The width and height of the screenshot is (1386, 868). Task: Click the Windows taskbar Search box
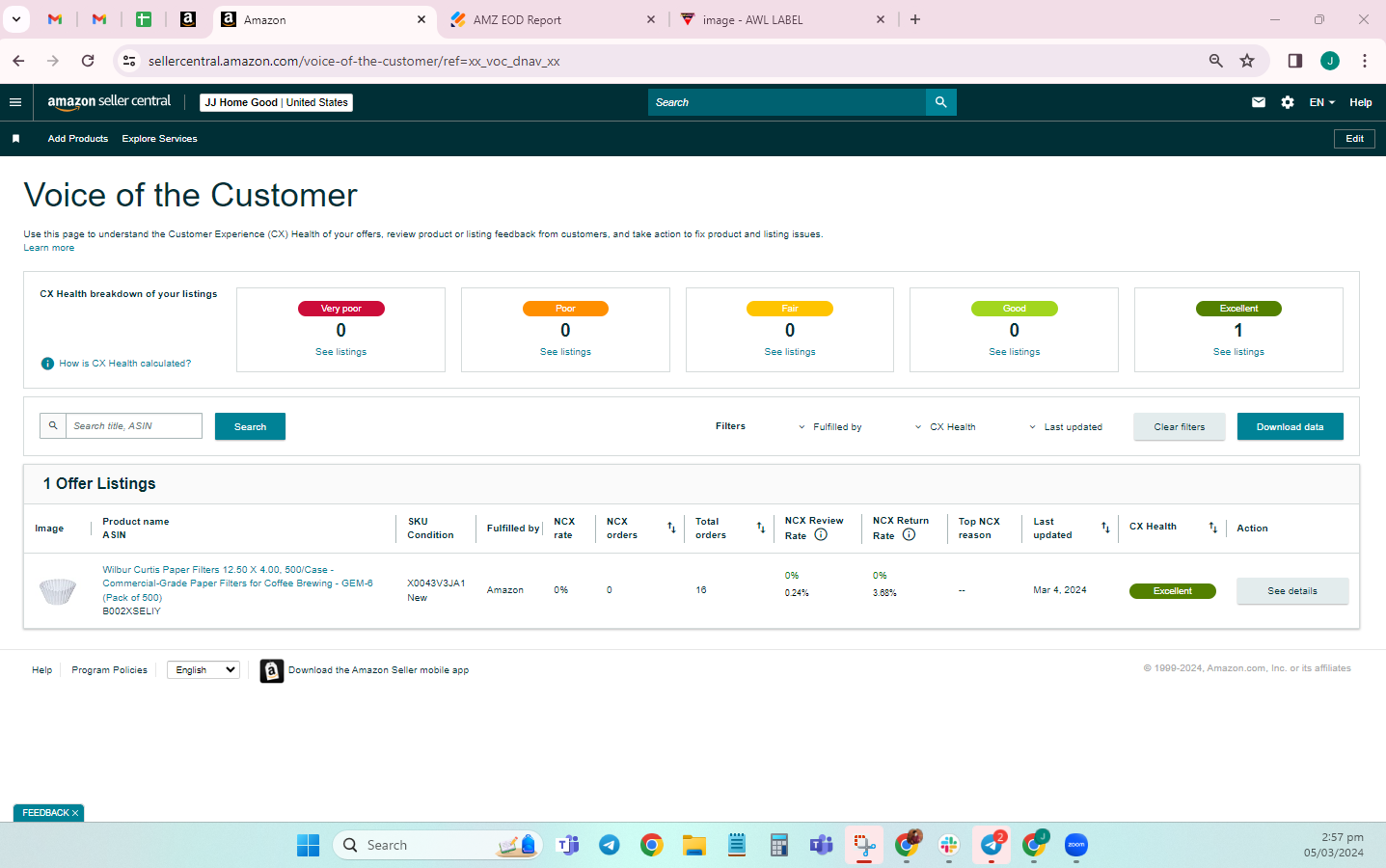click(x=438, y=846)
